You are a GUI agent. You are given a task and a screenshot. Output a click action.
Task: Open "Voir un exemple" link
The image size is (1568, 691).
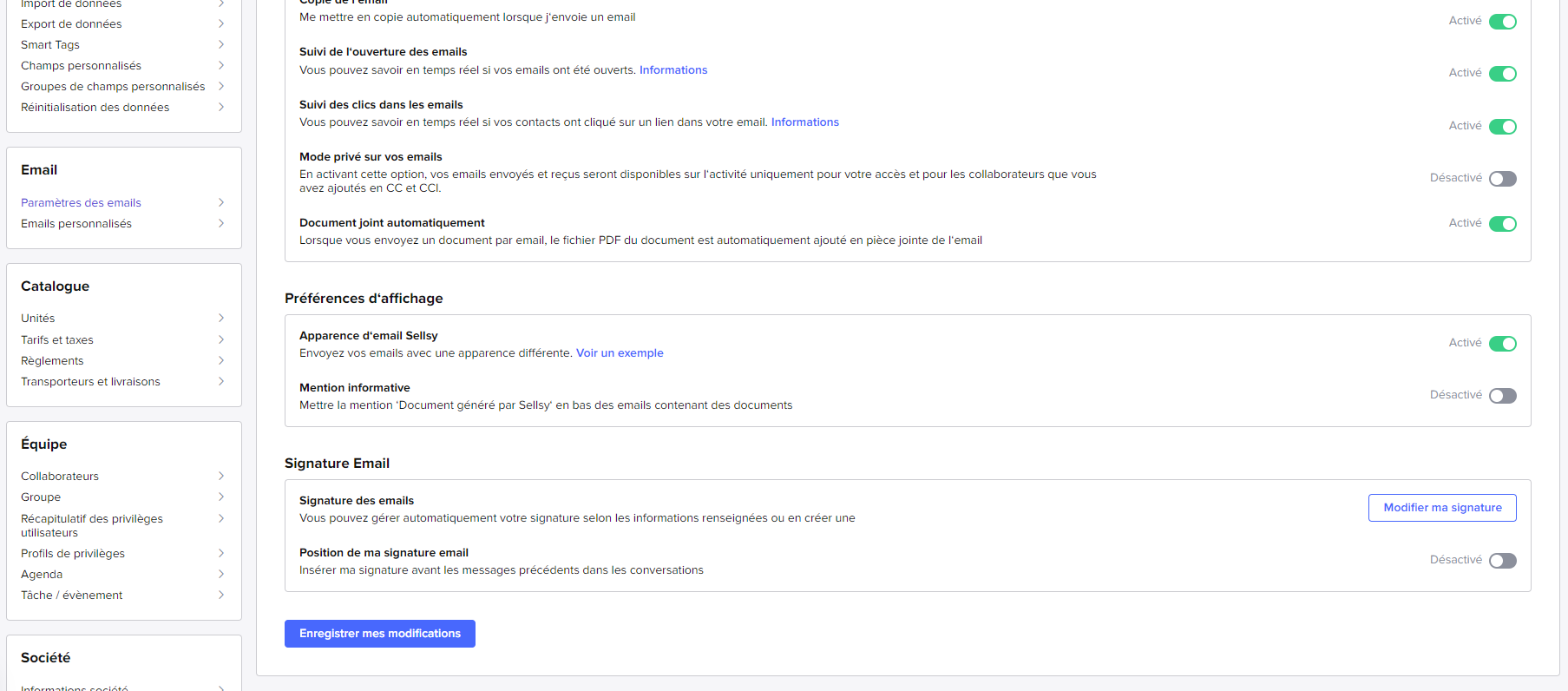[x=619, y=352]
